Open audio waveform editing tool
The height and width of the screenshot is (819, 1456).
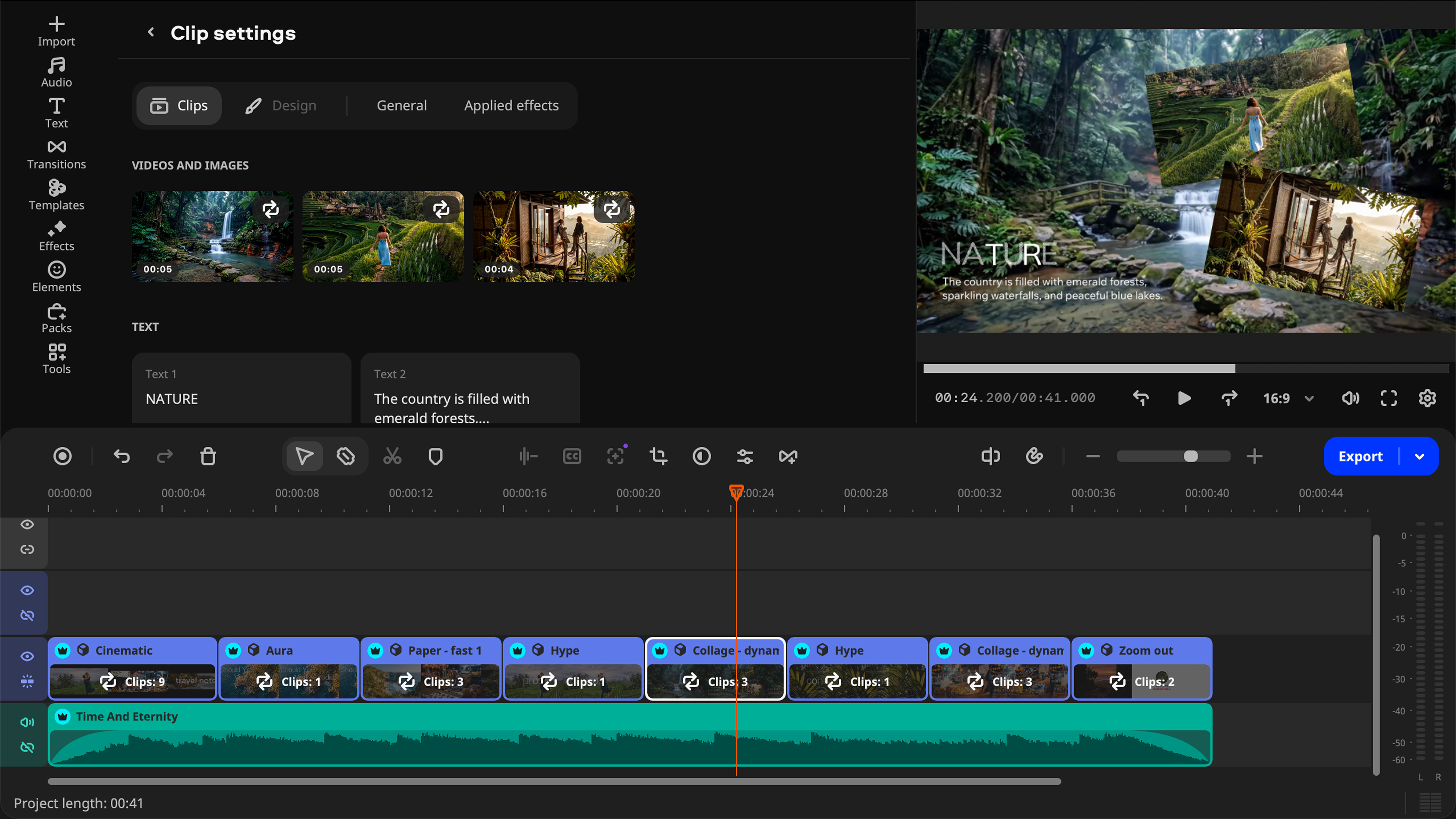[x=528, y=456]
